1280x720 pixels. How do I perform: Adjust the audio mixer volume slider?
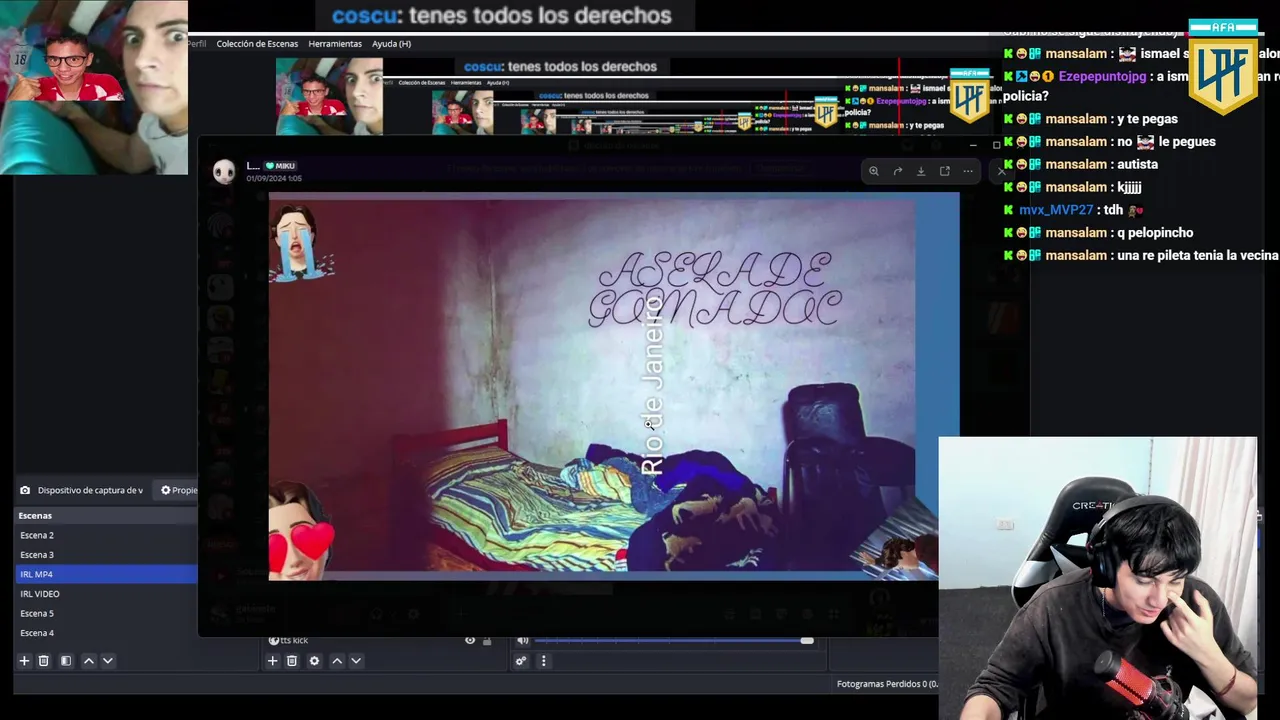(674, 640)
